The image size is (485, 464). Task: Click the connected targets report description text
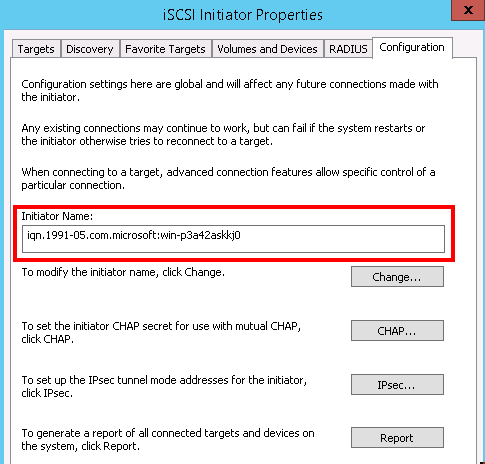tap(168, 439)
